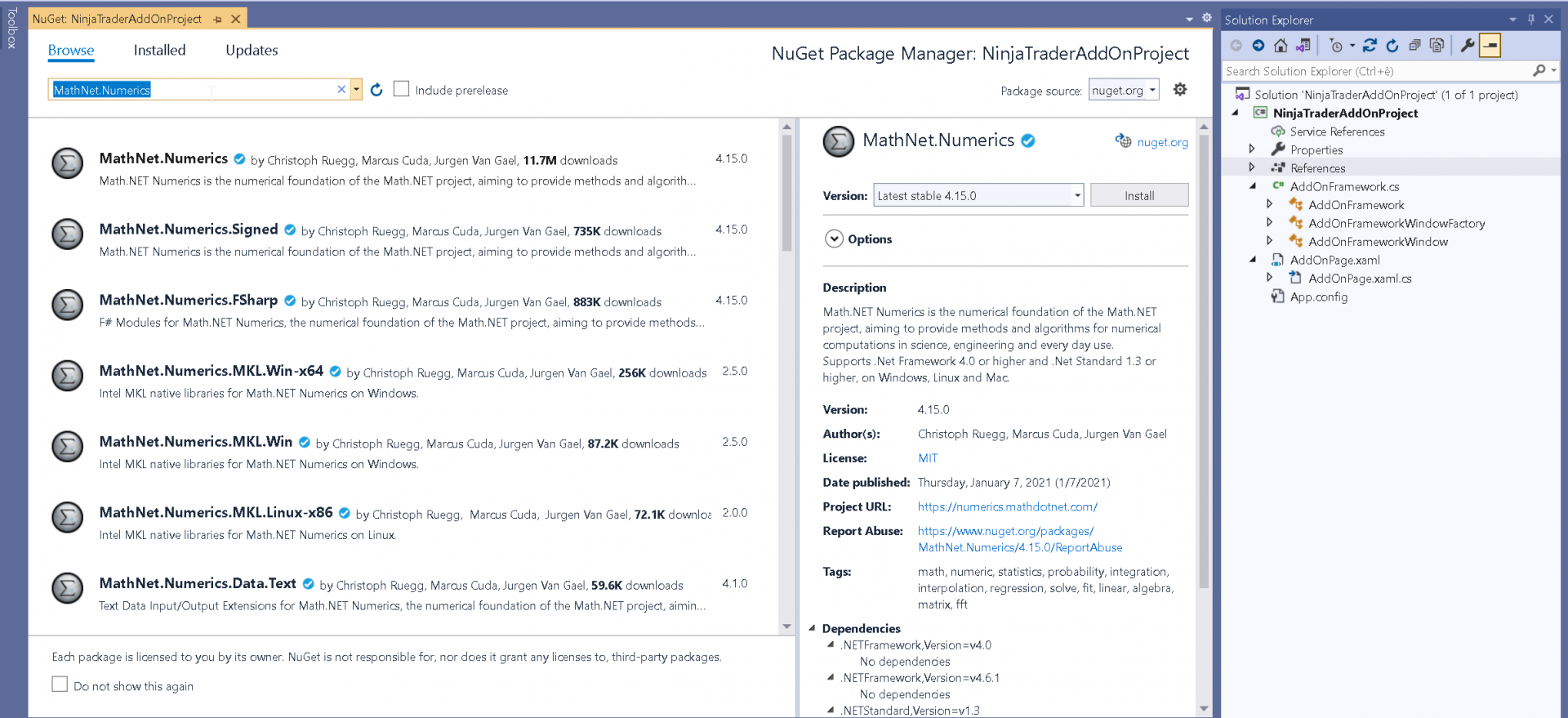Pin the Solution Explorer panel (auto hide)
1568x718 pixels.
click(1531, 20)
